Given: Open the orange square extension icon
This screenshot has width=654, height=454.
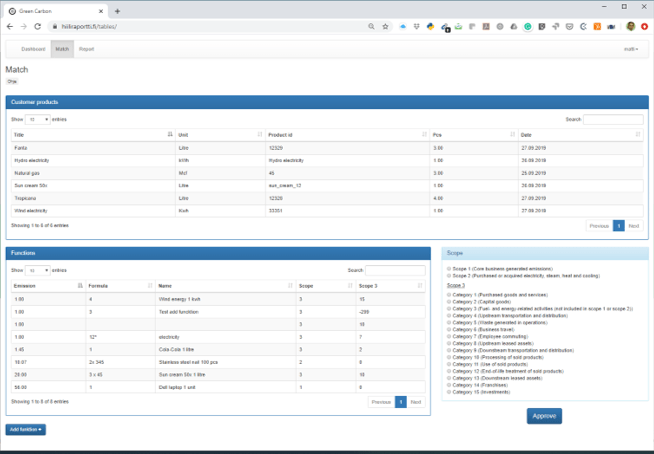Looking at the screenshot, I should coord(597,26).
